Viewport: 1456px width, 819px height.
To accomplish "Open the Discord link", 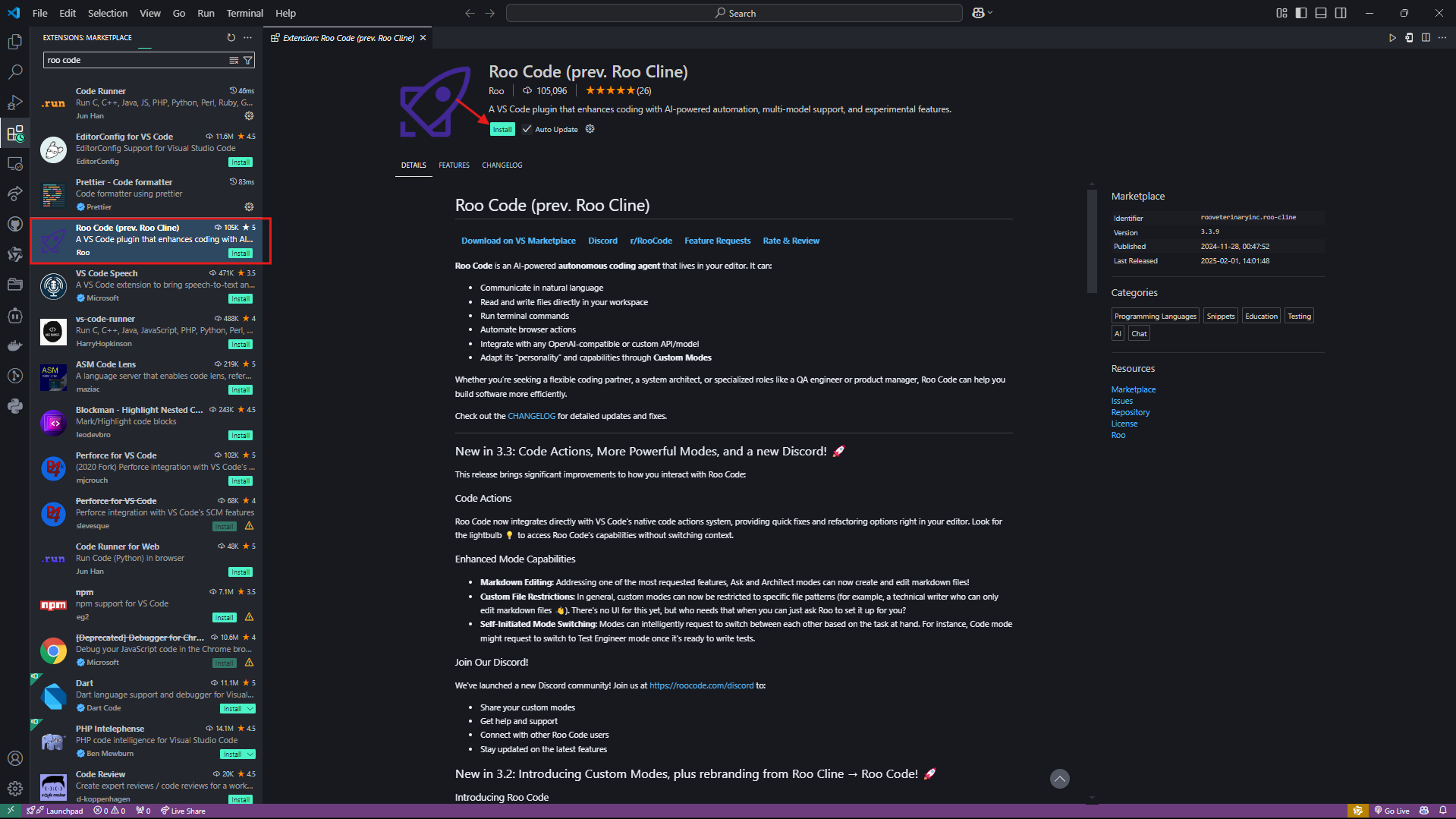I will [602, 241].
